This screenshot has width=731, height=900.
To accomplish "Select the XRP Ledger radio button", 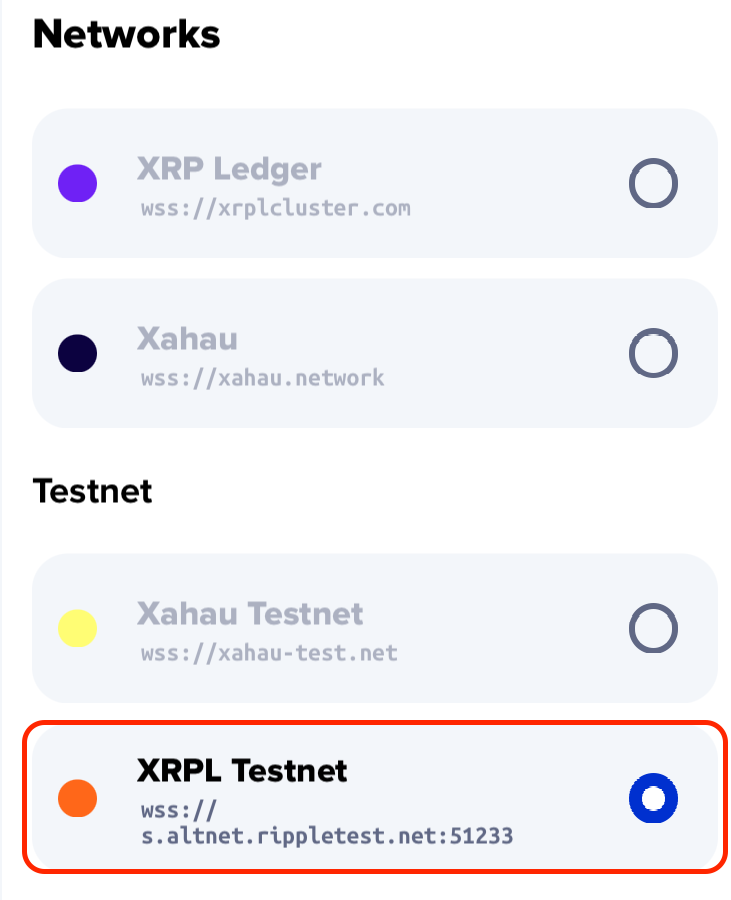I will pos(653,184).
